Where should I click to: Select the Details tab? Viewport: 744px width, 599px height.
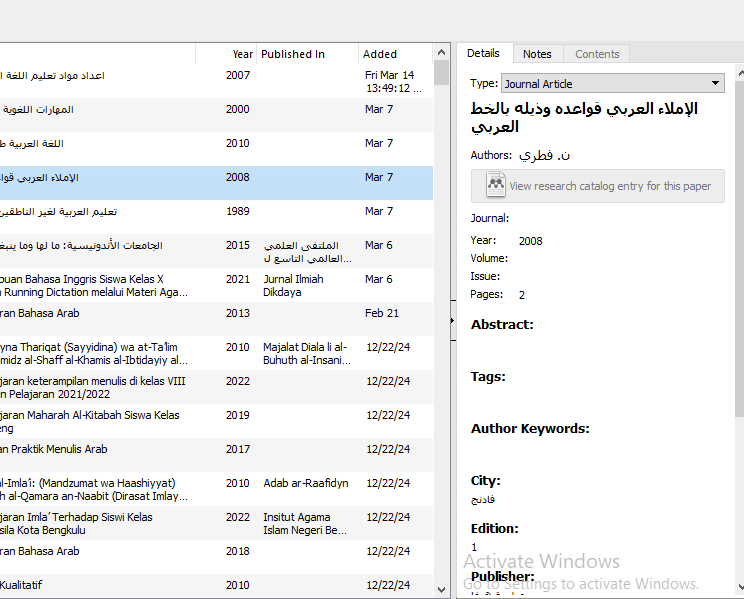point(483,54)
